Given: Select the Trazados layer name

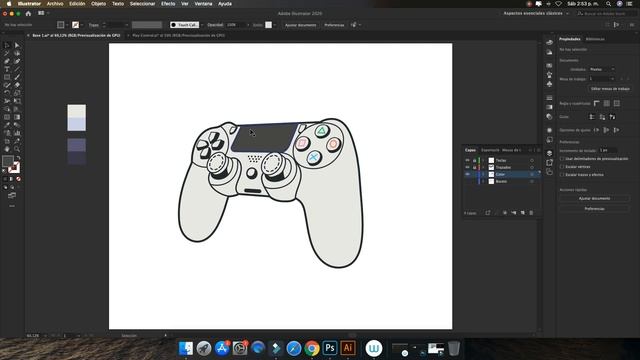Looking at the screenshot, I should point(503,167).
